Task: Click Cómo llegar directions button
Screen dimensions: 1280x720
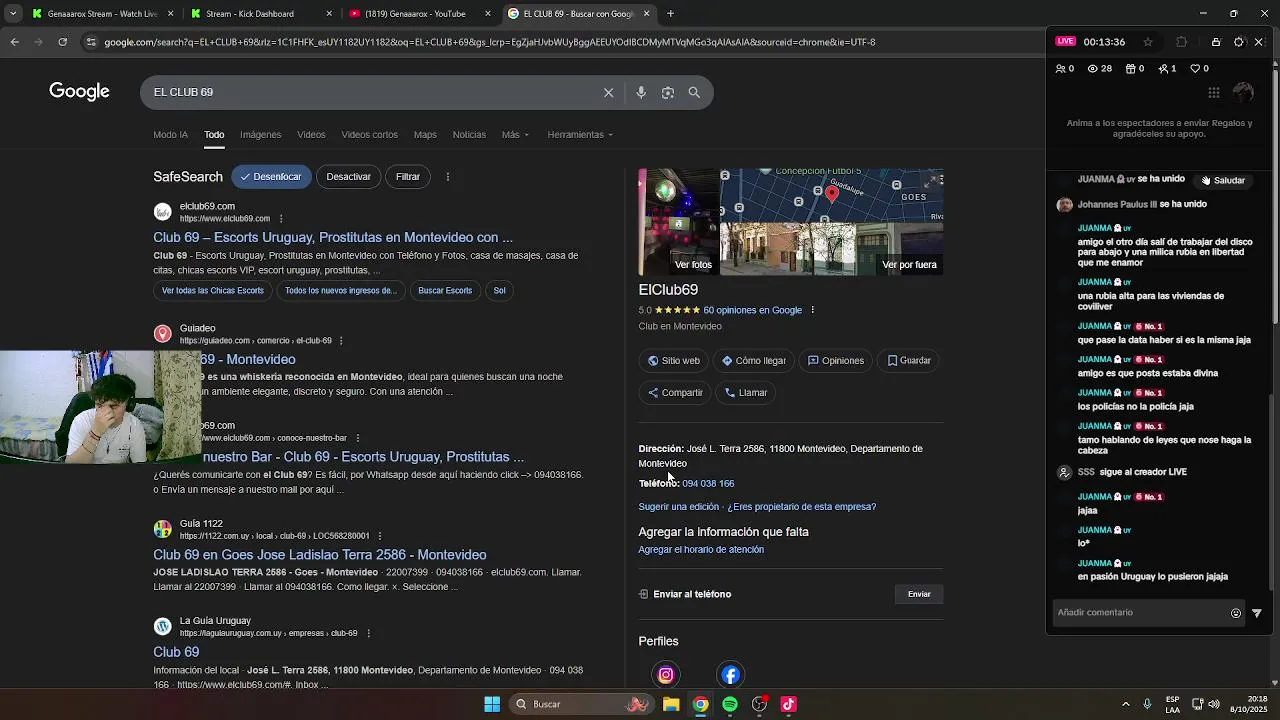Action: [754, 361]
